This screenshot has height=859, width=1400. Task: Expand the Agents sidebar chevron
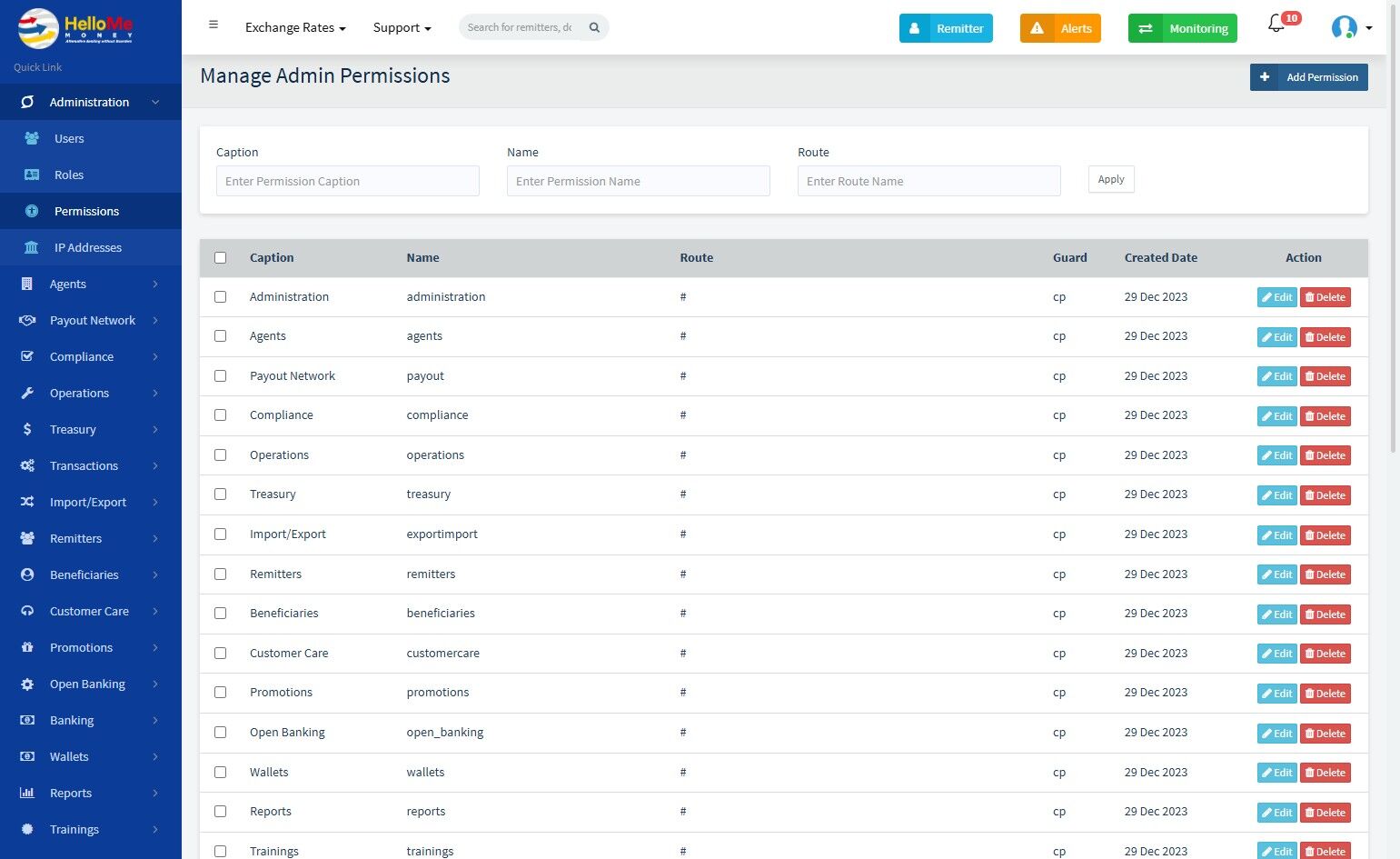point(155,284)
